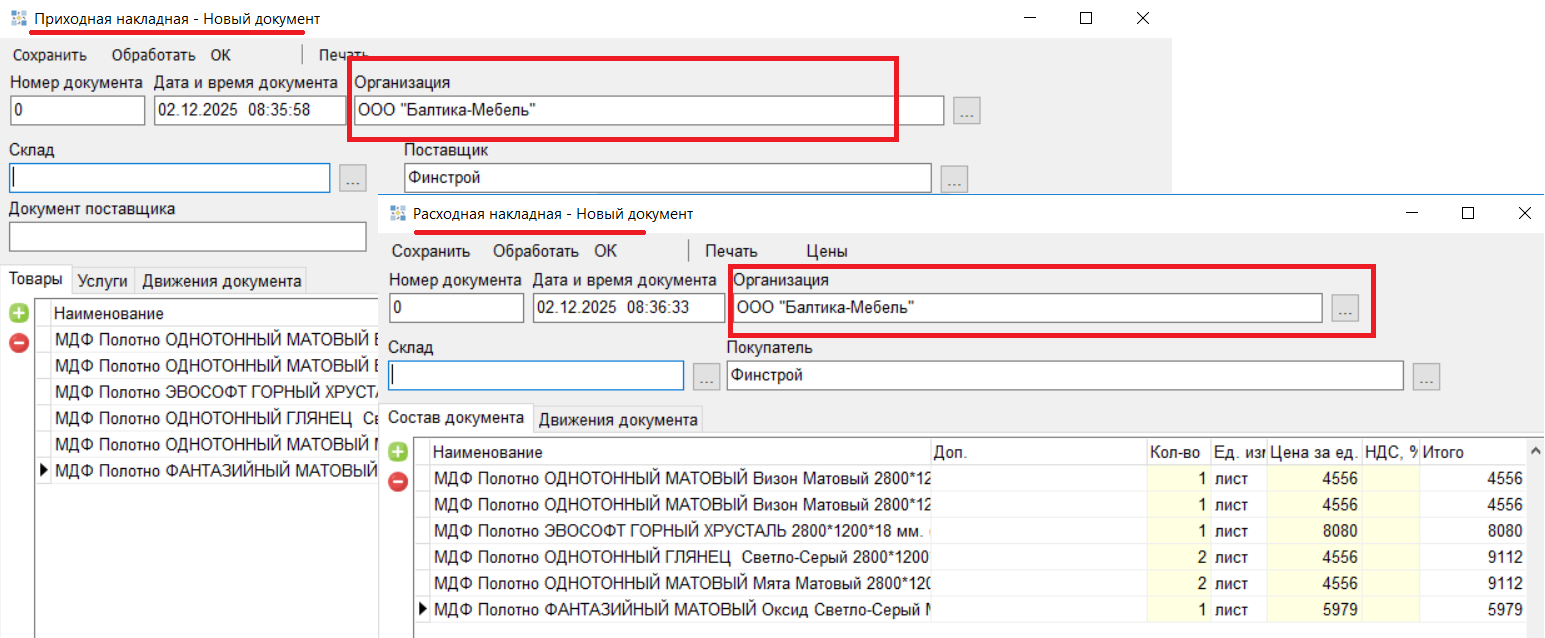Click red minus icon in Приходная накладная Товары list
Screen dimensions: 1545x638
pos(19,343)
